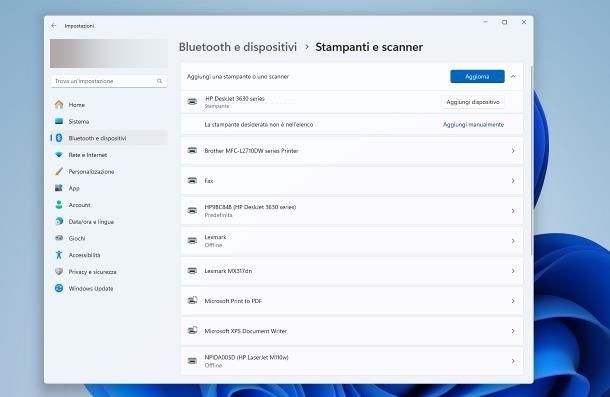Image resolution: width=610 pixels, height=397 pixels.
Task: Click the Accessibilità figure icon
Action: 59,255
